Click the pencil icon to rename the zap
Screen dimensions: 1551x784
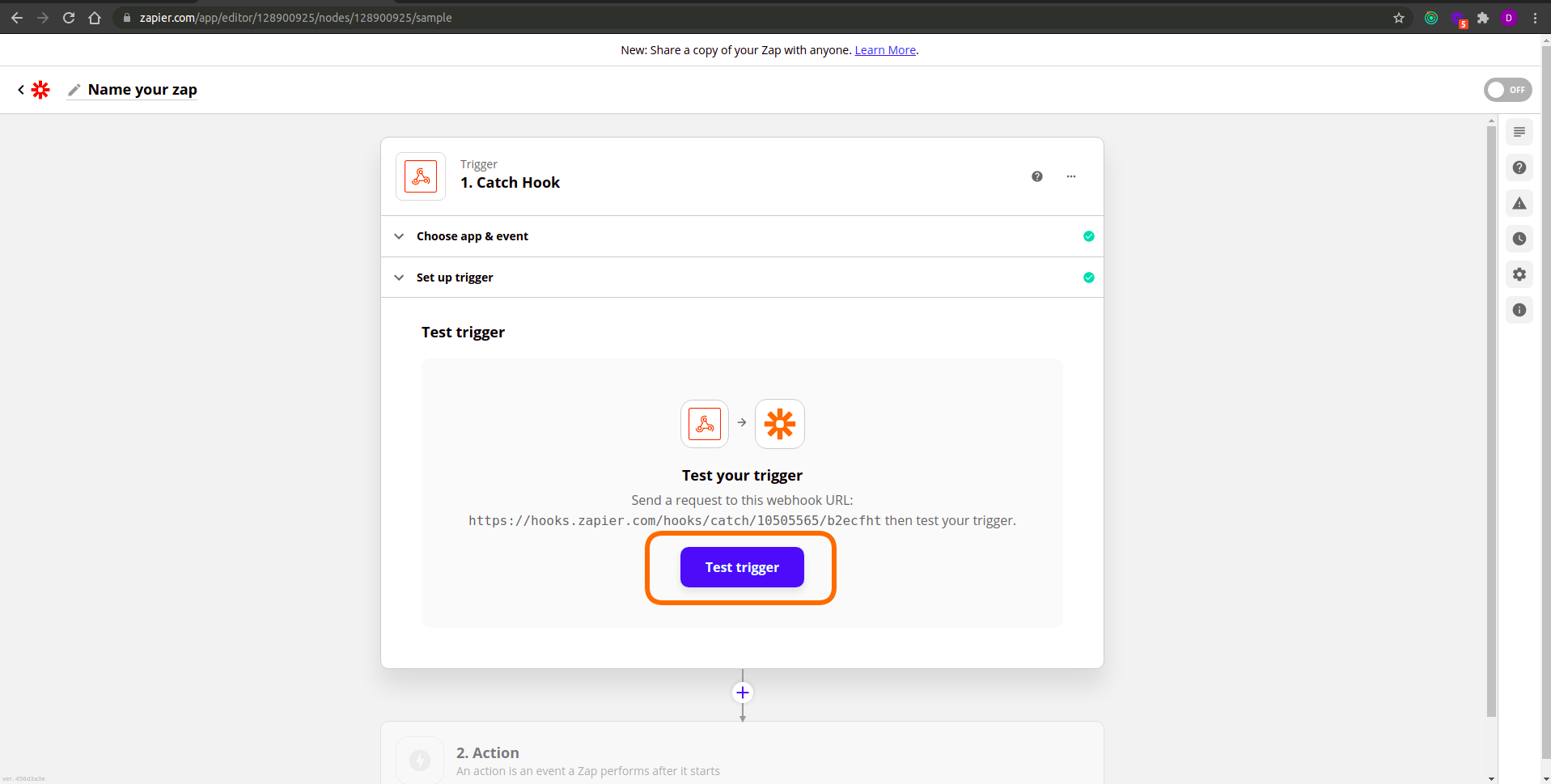tap(74, 90)
